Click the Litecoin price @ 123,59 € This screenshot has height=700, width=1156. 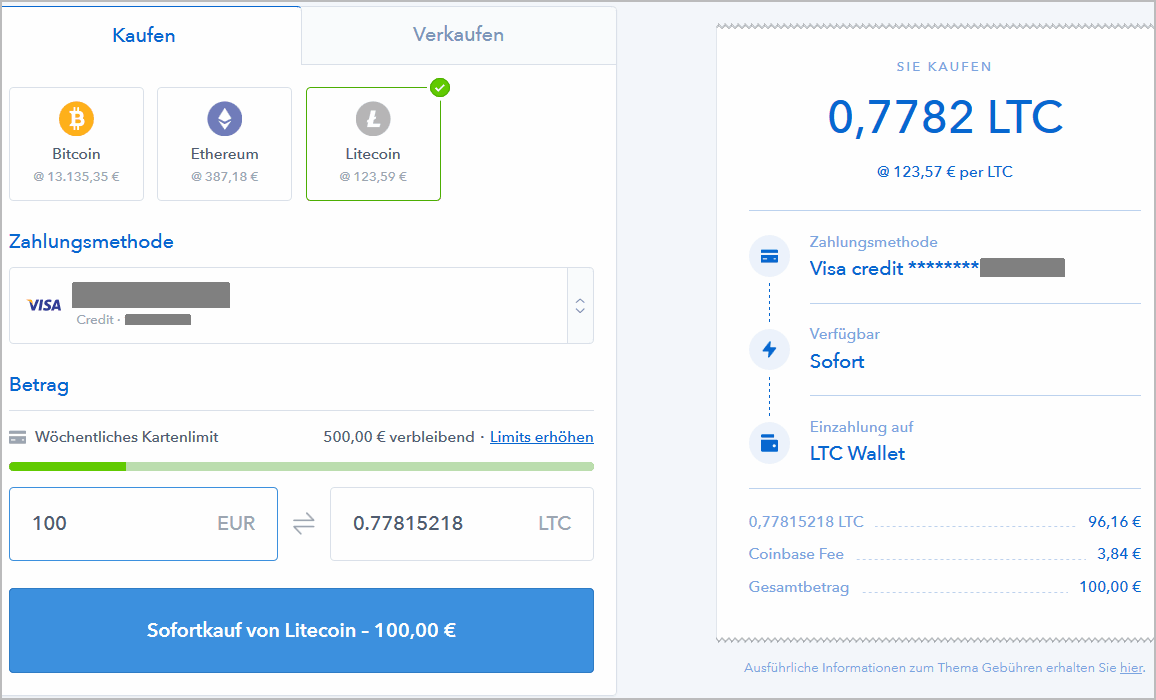coord(373,177)
